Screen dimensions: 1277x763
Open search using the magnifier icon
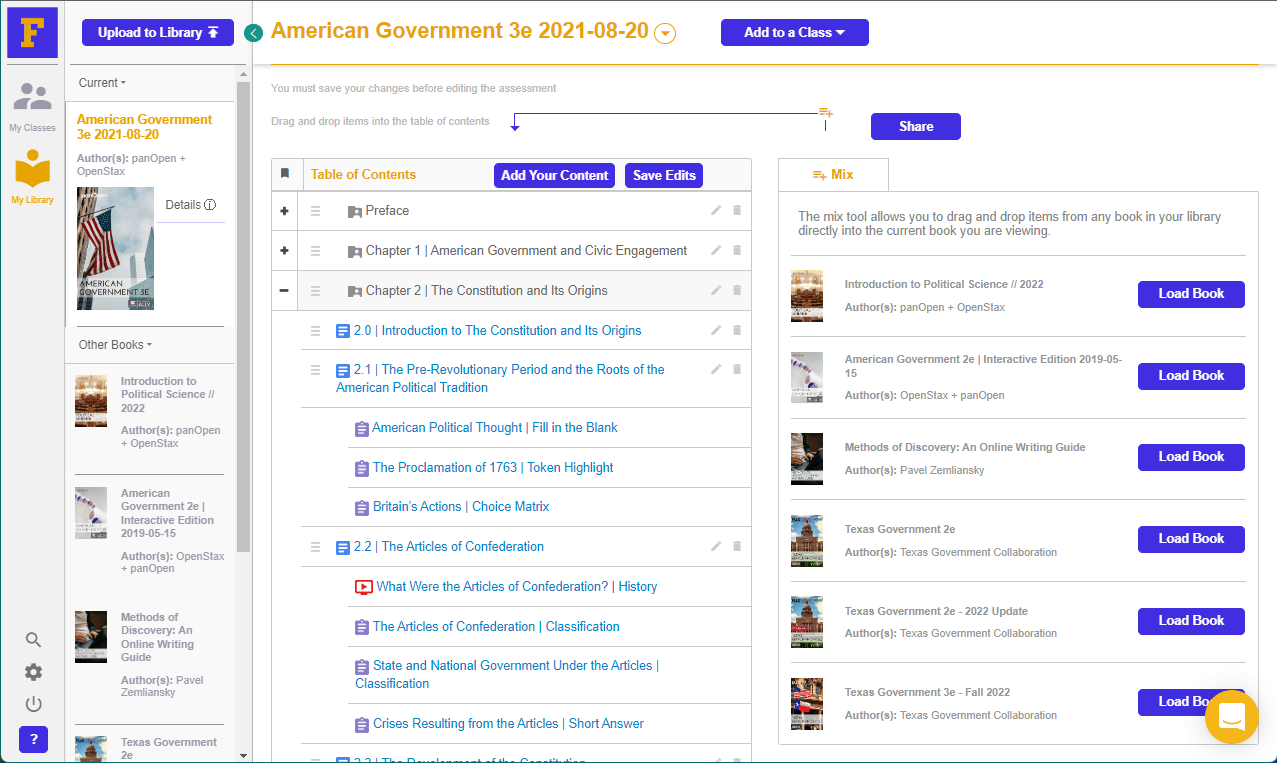tap(33, 640)
